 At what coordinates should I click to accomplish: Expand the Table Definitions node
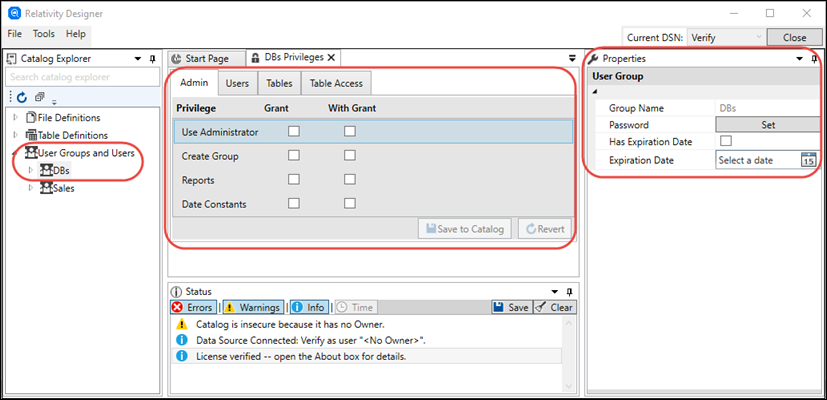click(15, 135)
